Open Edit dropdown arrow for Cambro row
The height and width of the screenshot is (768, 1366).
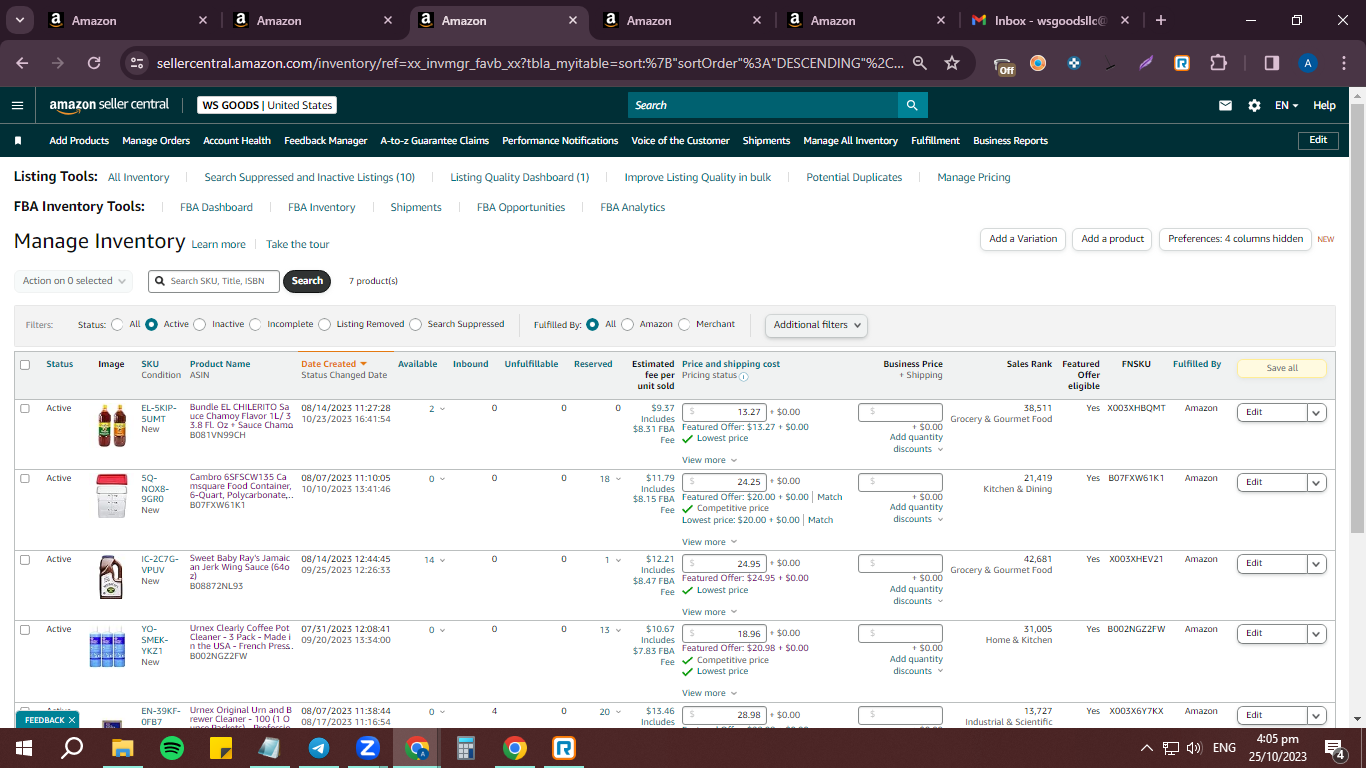[1316, 482]
